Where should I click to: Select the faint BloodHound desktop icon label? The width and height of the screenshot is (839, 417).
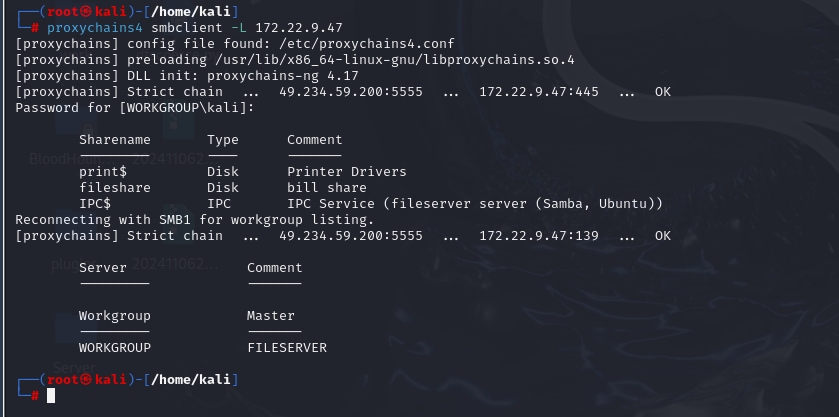[x=62, y=159]
